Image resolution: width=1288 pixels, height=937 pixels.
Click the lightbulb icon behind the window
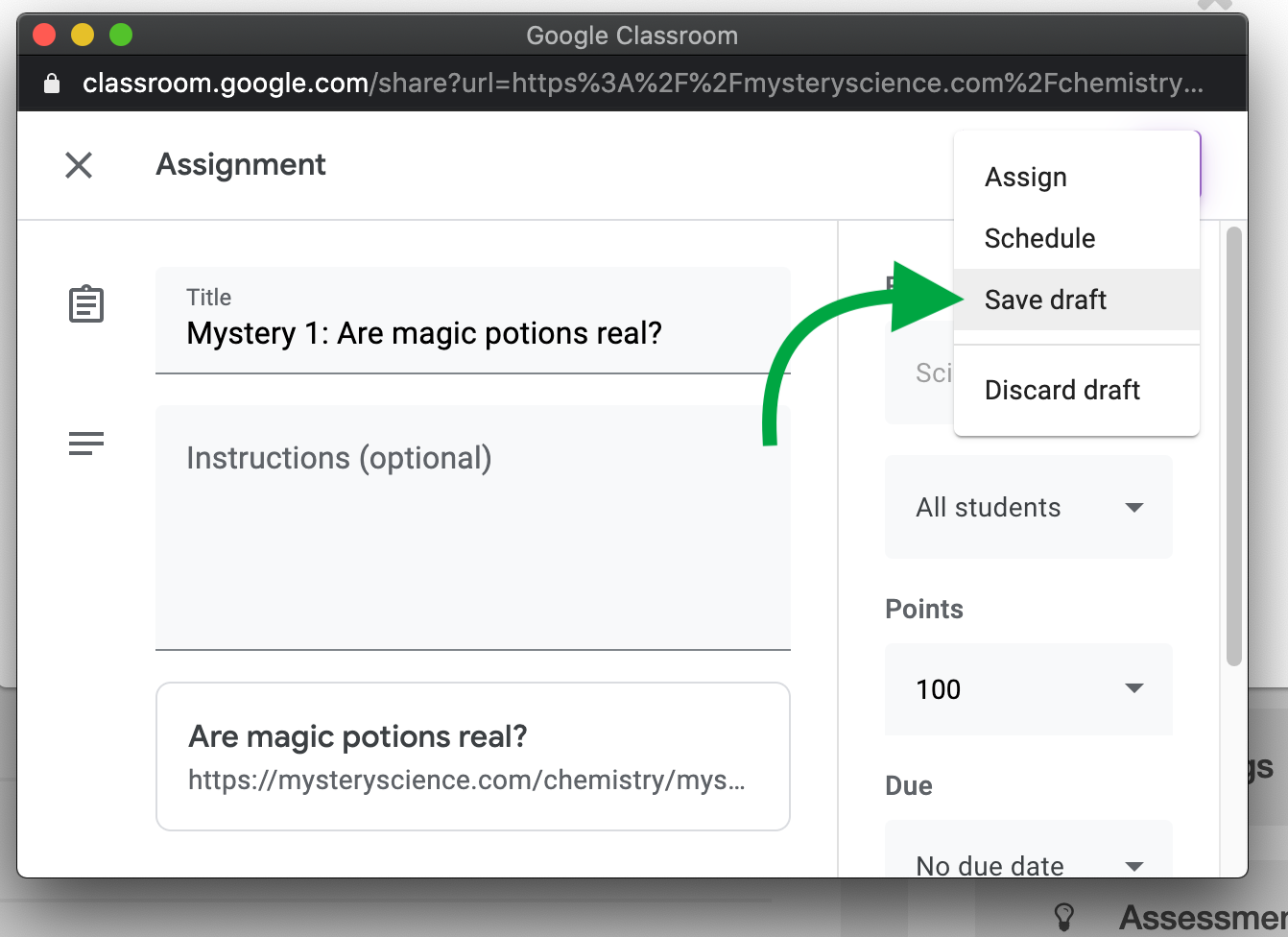[1064, 915]
